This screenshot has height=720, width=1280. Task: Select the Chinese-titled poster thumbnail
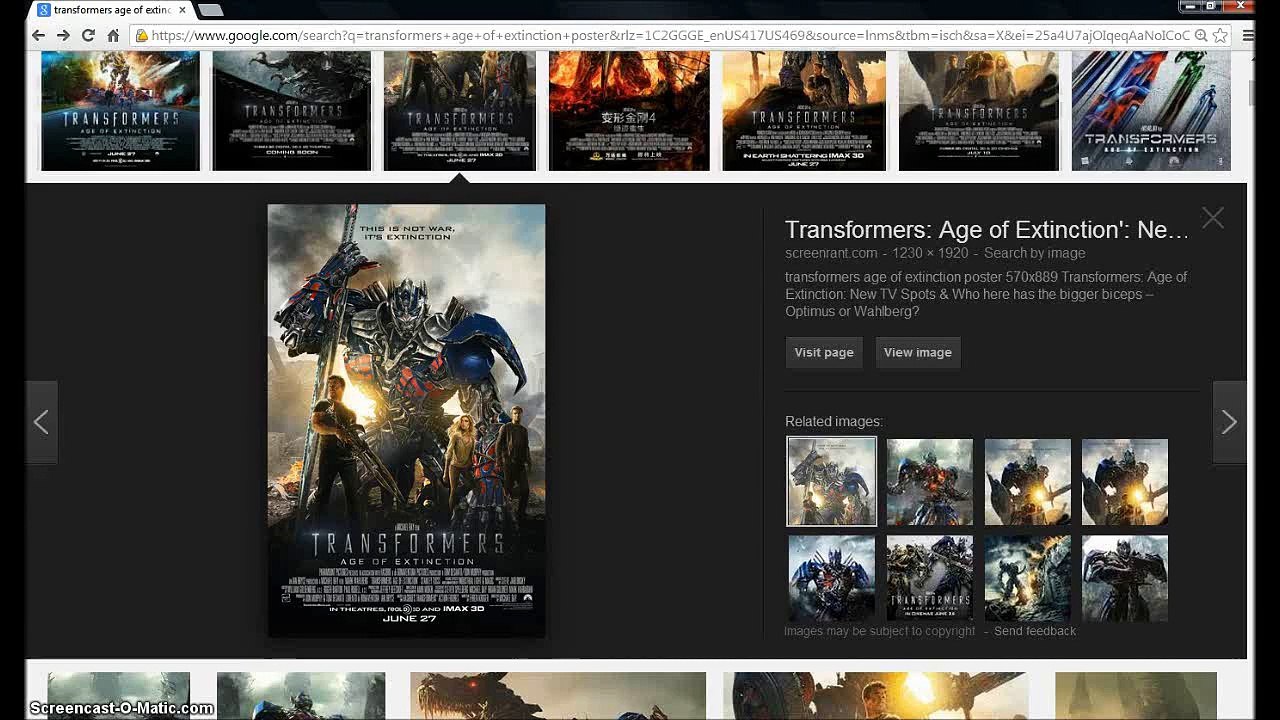tap(629, 111)
